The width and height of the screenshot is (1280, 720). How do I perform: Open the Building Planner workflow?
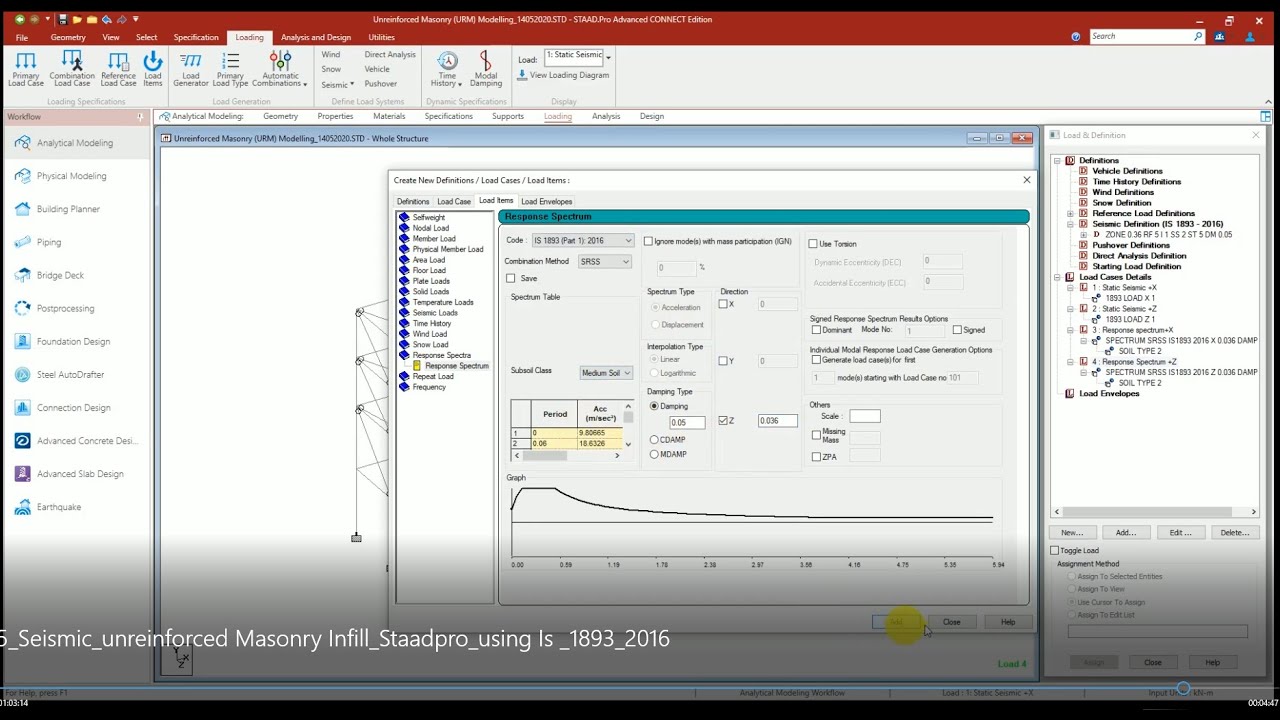[68, 209]
